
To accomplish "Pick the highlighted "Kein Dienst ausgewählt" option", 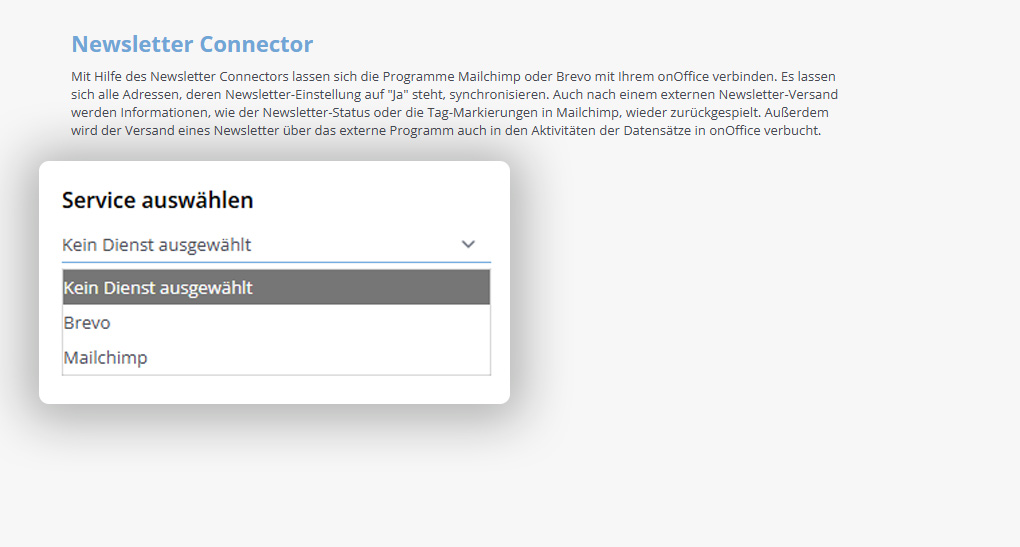I will point(158,288).
